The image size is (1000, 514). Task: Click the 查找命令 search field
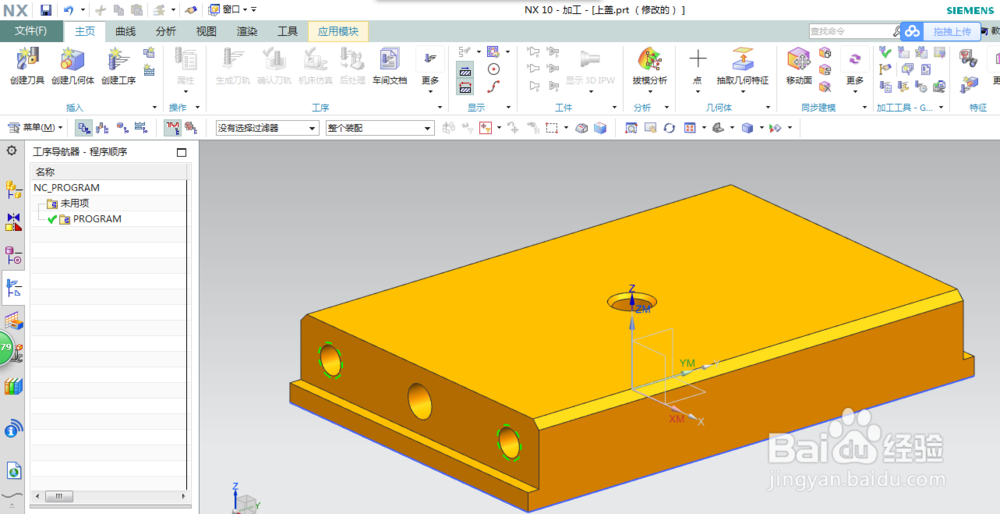(x=855, y=31)
